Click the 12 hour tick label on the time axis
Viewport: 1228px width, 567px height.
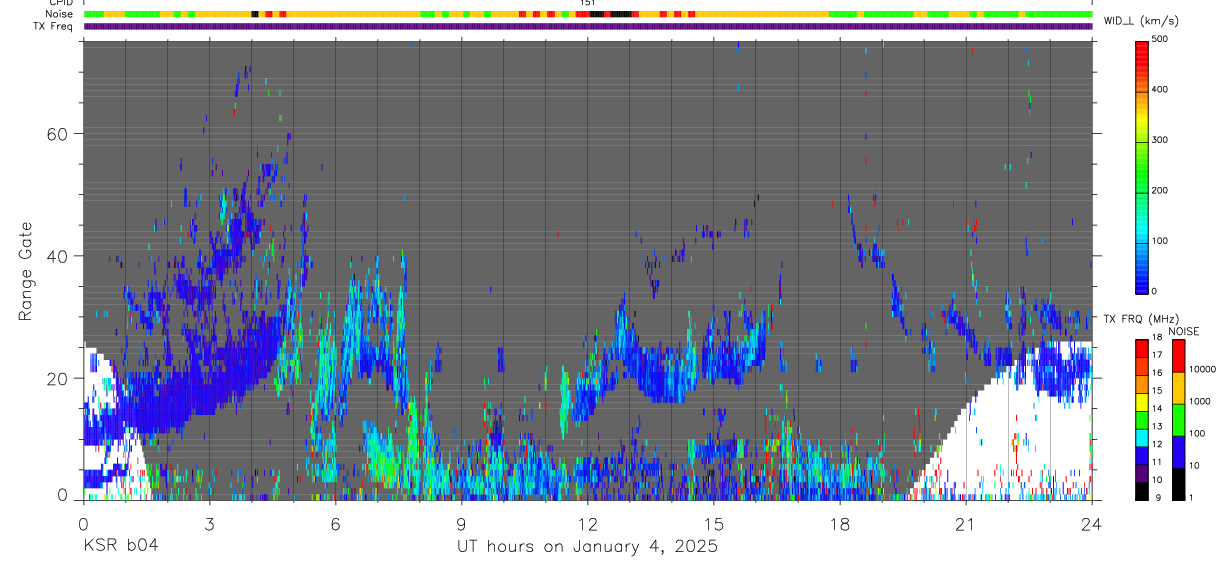588,523
